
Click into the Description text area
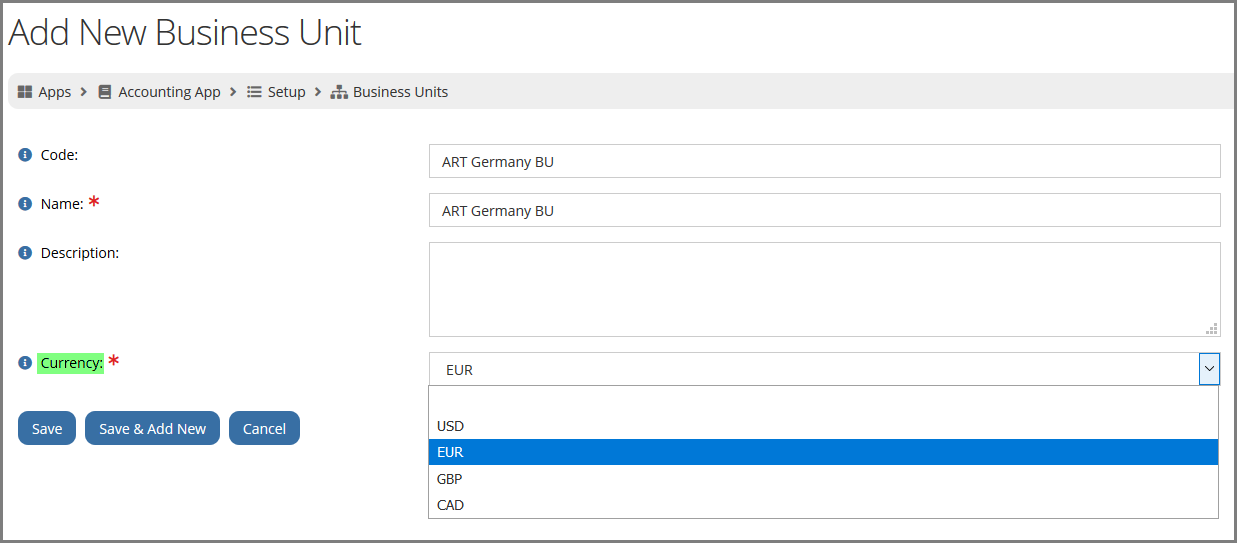tap(824, 289)
